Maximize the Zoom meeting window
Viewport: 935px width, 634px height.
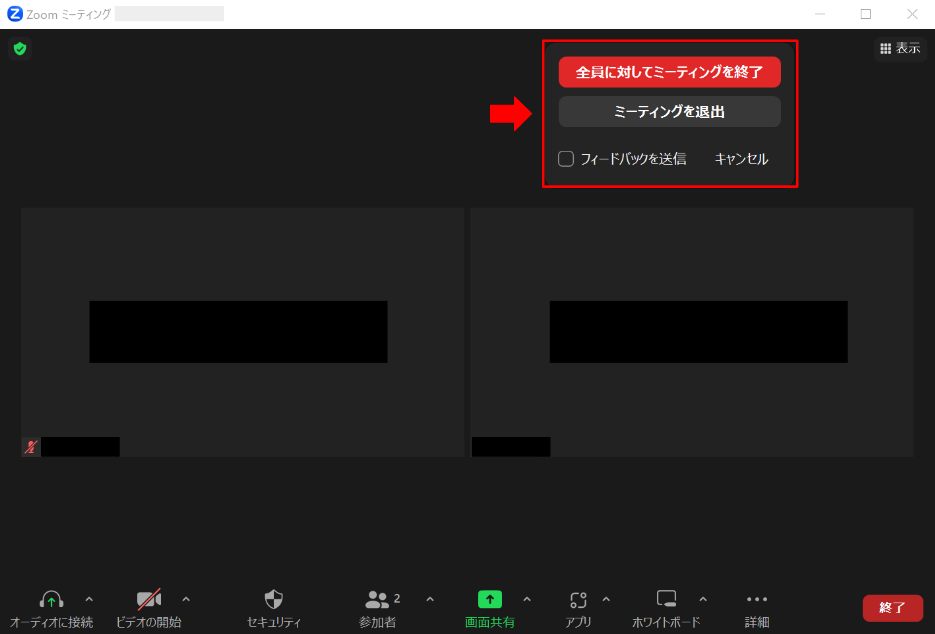(x=866, y=14)
